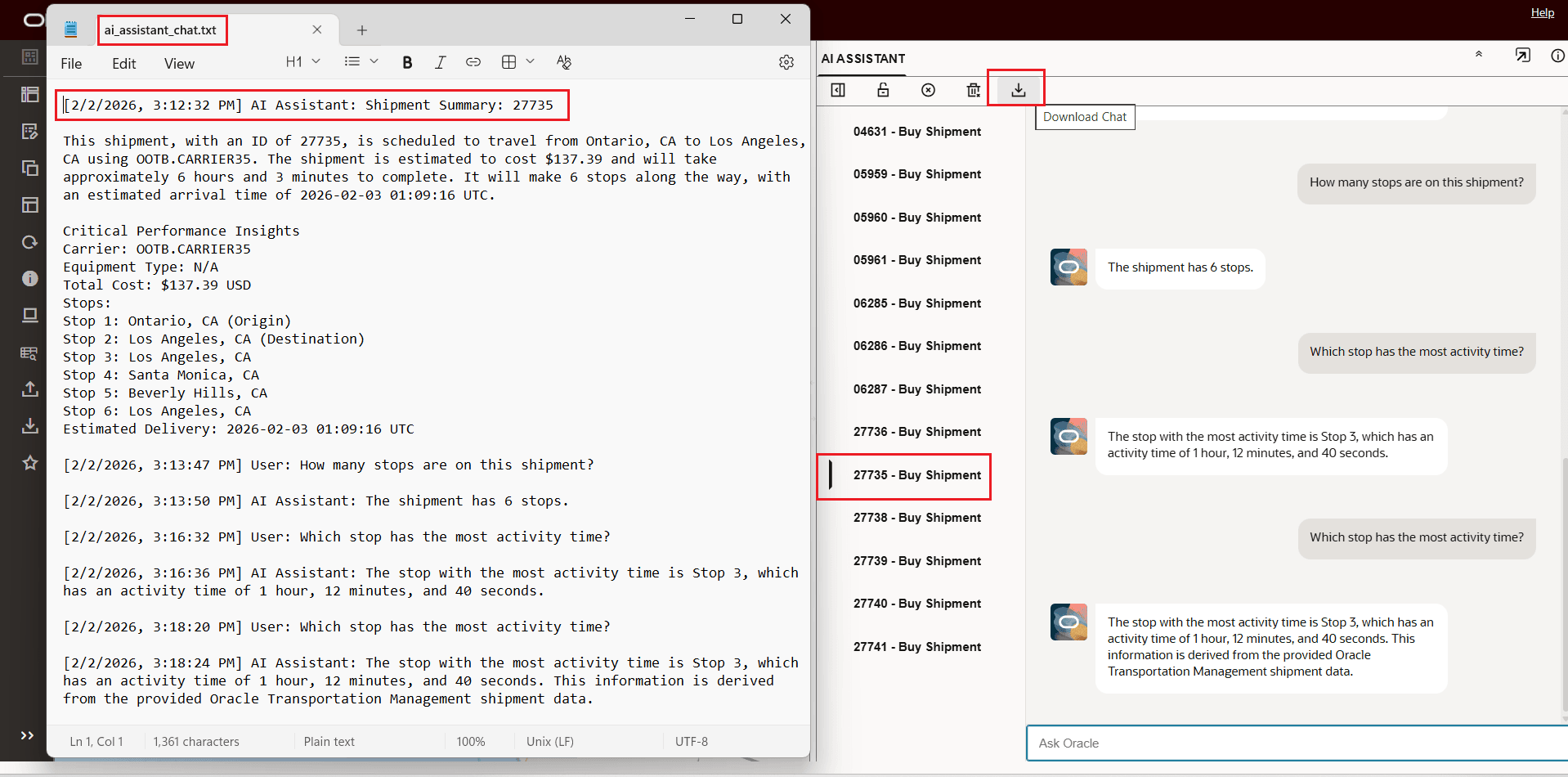Open the H1 heading style dropdown

click(302, 61)
